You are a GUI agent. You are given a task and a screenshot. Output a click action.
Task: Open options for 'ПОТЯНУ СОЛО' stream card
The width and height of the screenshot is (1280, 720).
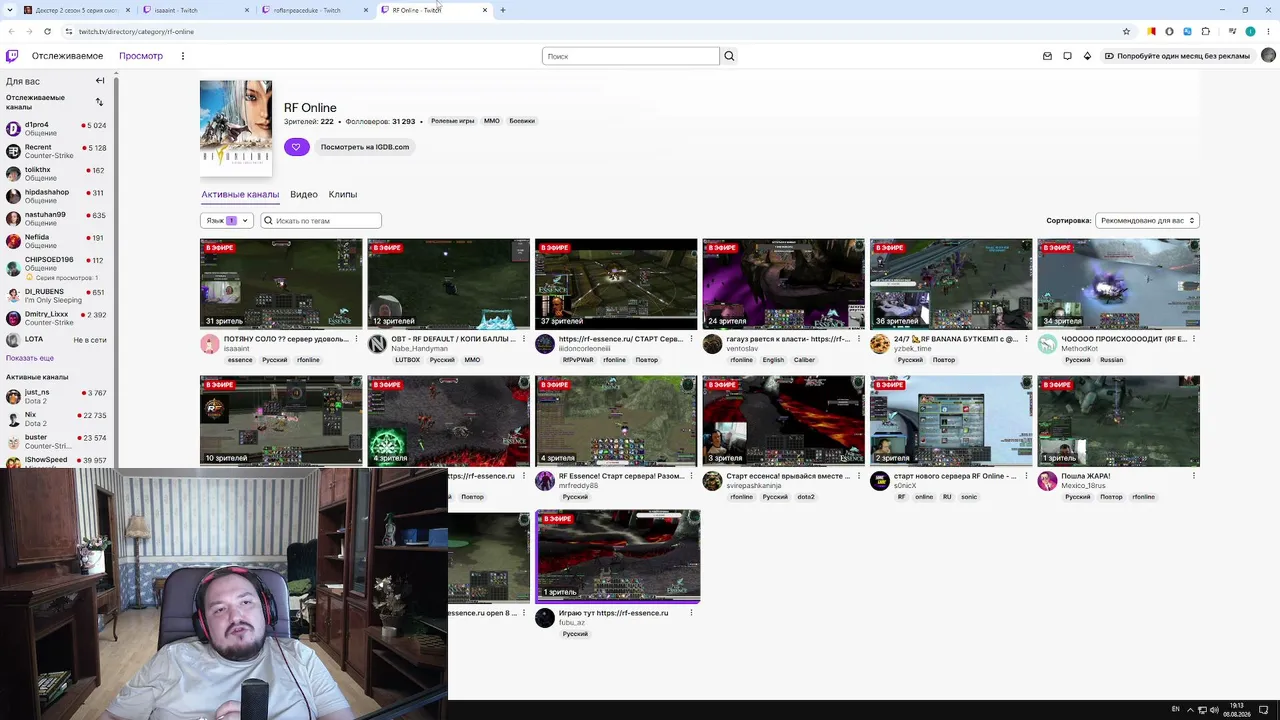(356, 339)
